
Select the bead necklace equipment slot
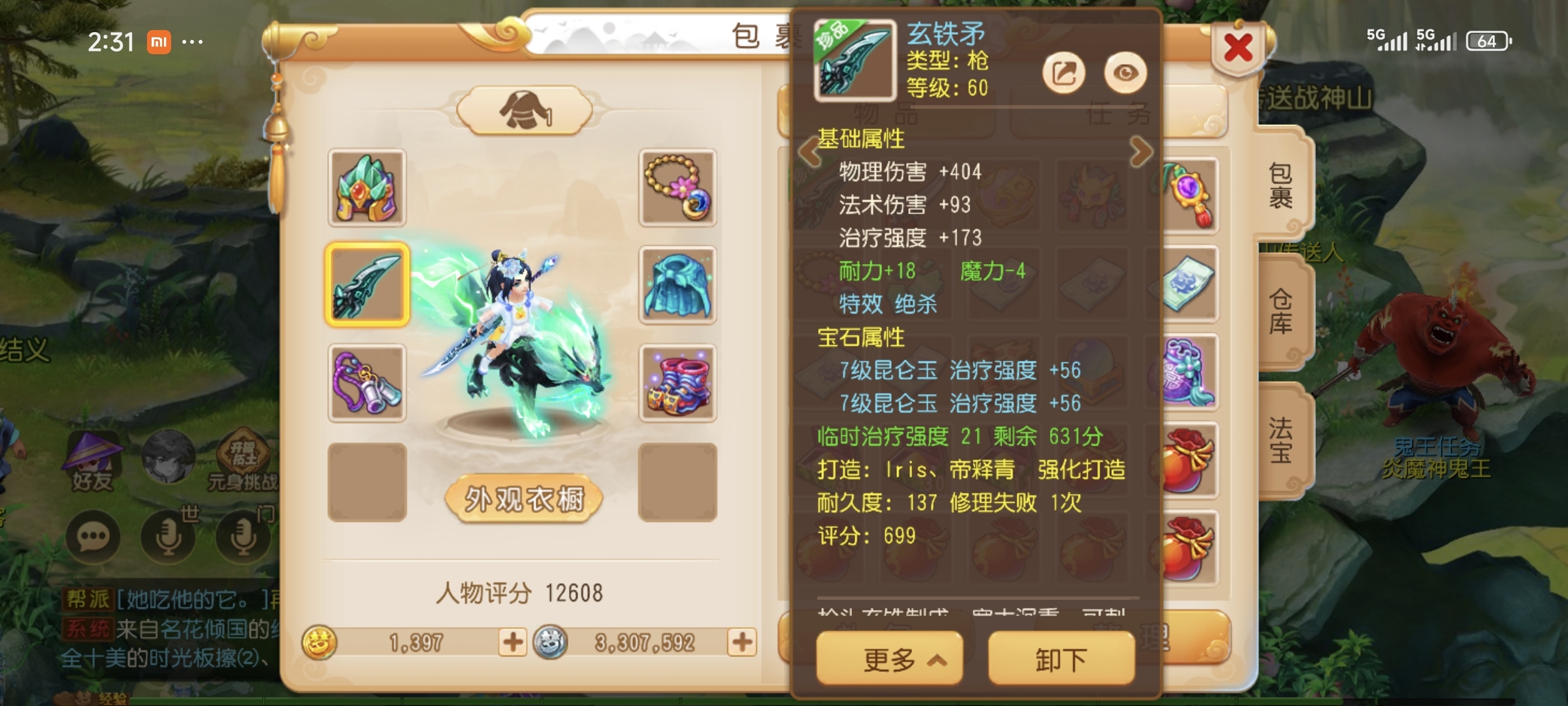678,188
